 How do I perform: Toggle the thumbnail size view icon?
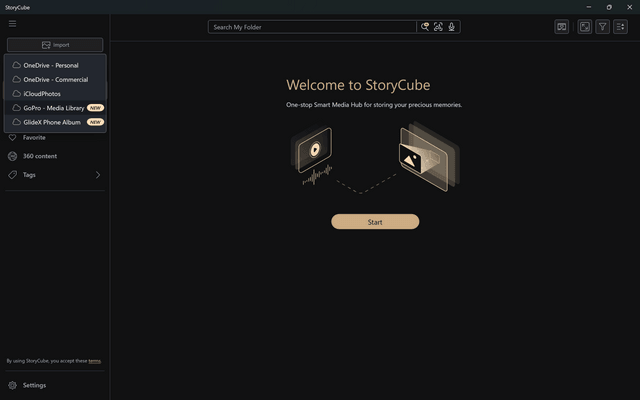[x=585, y=27]
